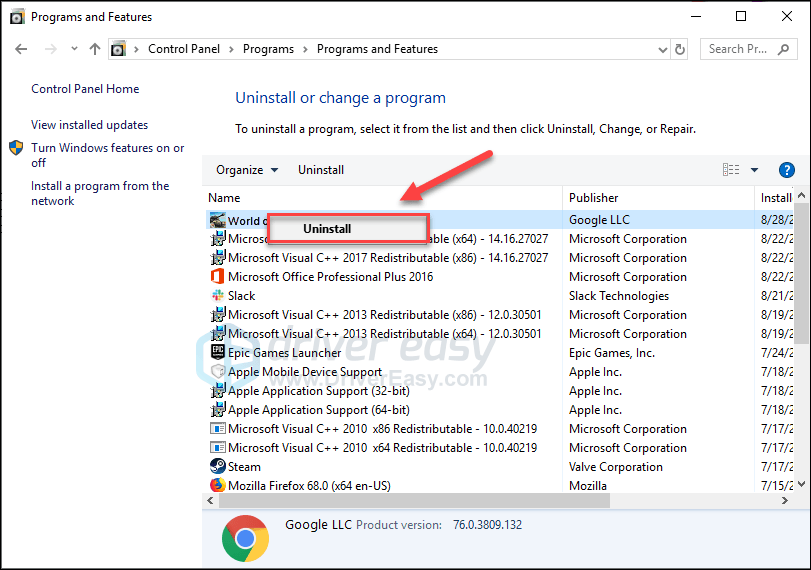This screenshot has height=570, width=811.
Task: Click the search magnifier icon
Action: (784, 49)
